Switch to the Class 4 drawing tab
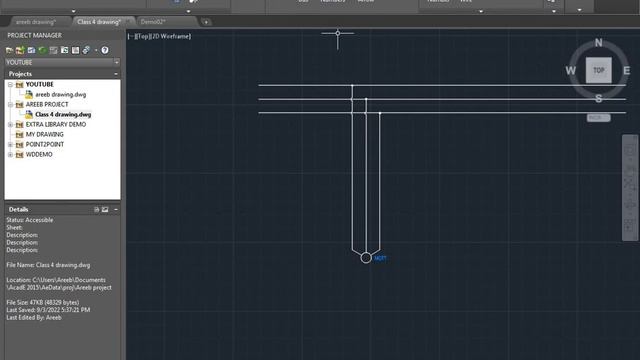This screenshot has height=360, width=640. pos(99,22)
